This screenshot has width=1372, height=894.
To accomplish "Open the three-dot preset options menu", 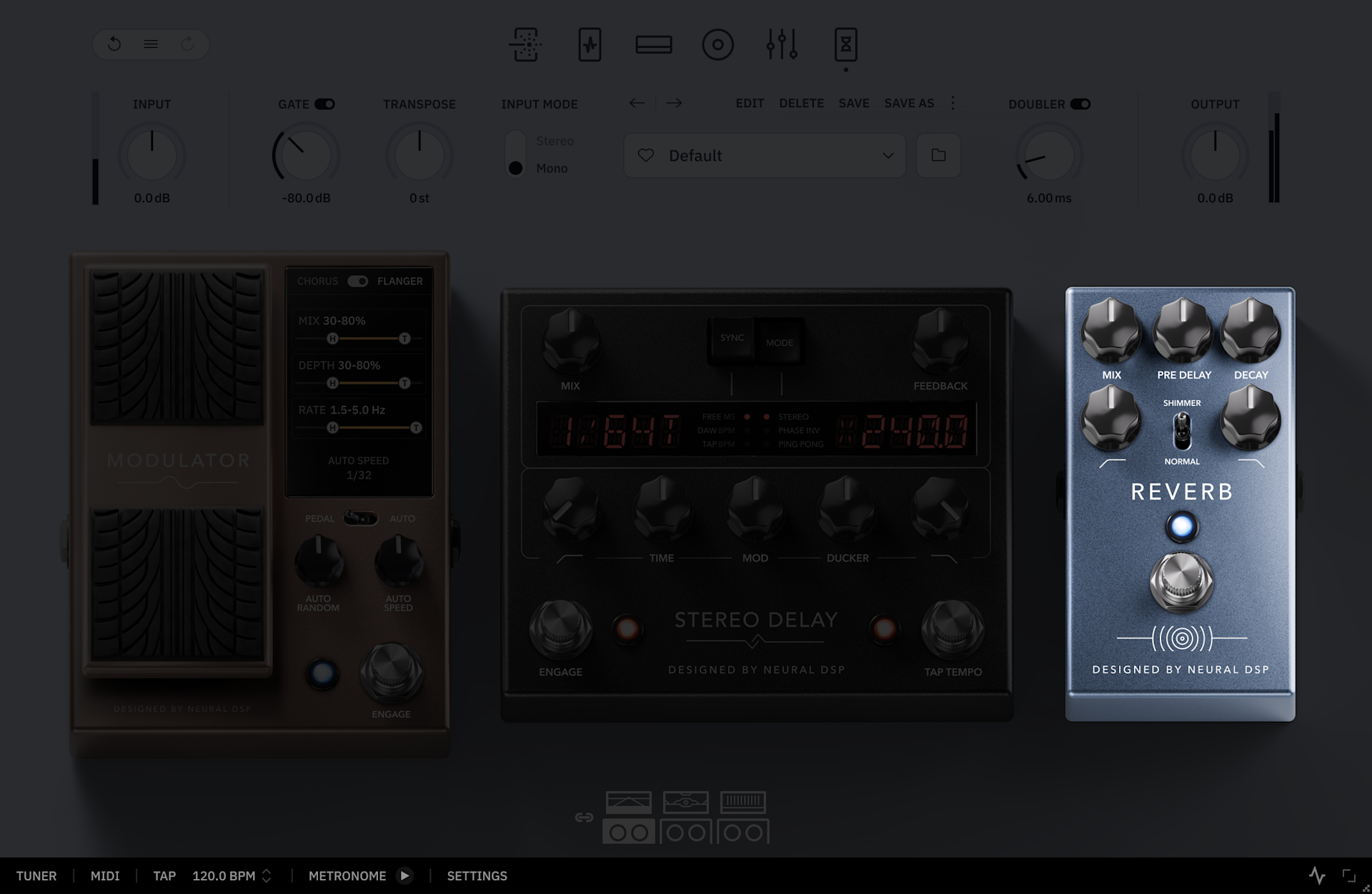I will click(x=953, y=103).
